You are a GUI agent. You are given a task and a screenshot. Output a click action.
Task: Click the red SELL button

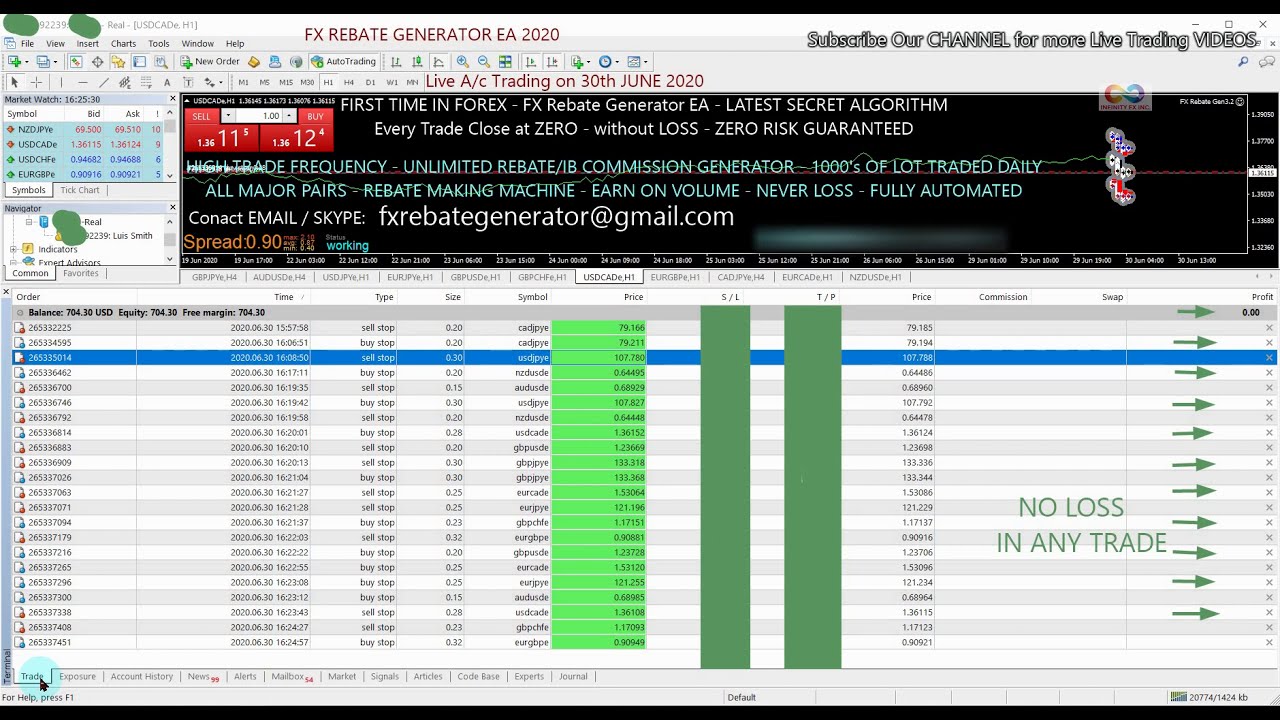click(201, 116)
